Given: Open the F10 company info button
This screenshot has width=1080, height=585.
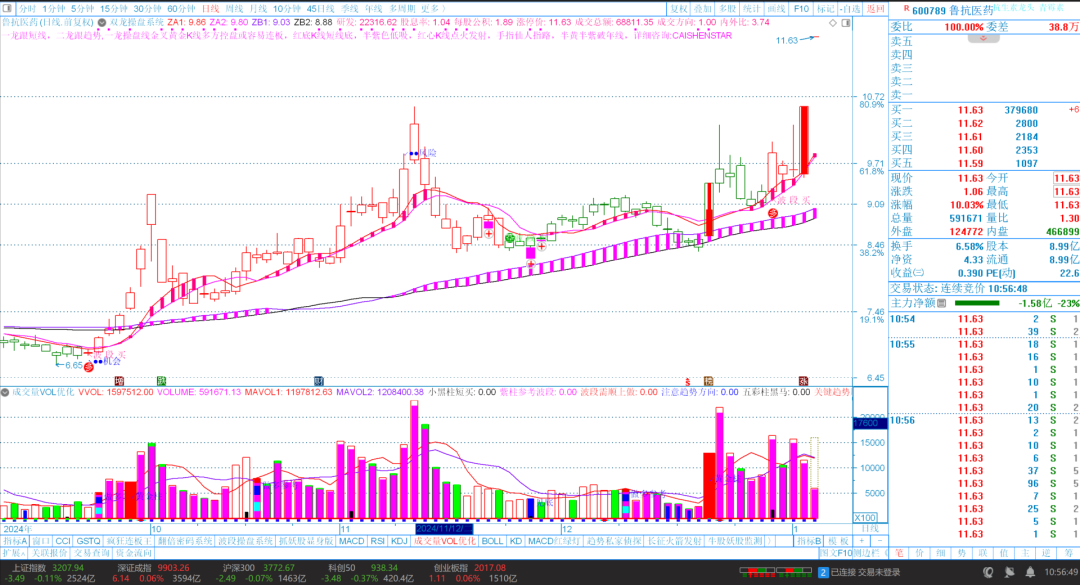Looking at the screenshot, I should (x=802, y=9).
